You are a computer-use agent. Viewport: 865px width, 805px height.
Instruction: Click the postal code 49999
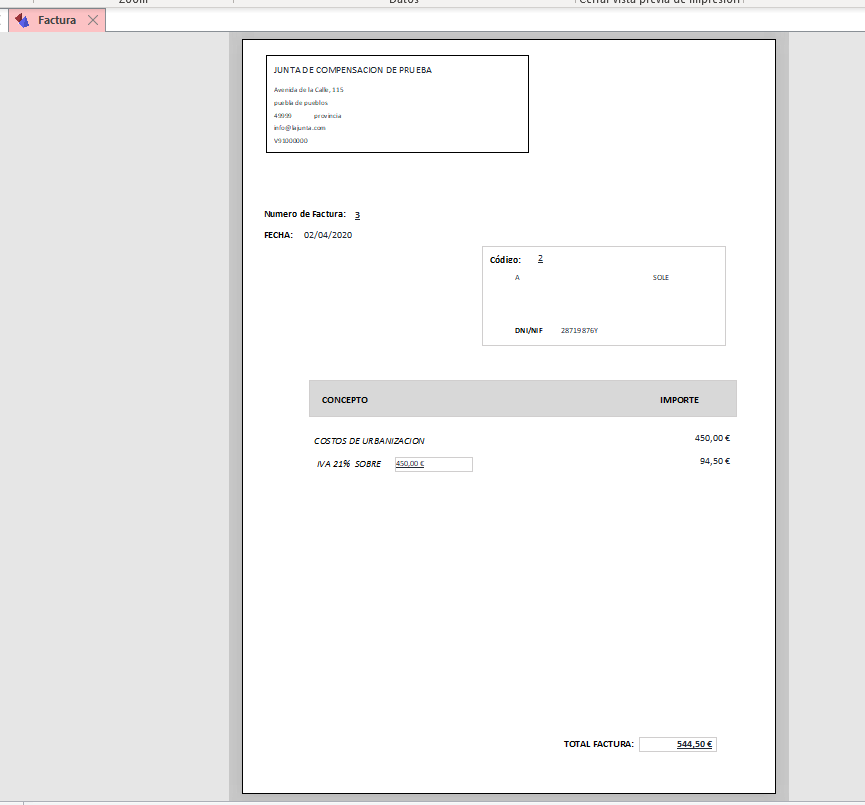click(282, 116)
